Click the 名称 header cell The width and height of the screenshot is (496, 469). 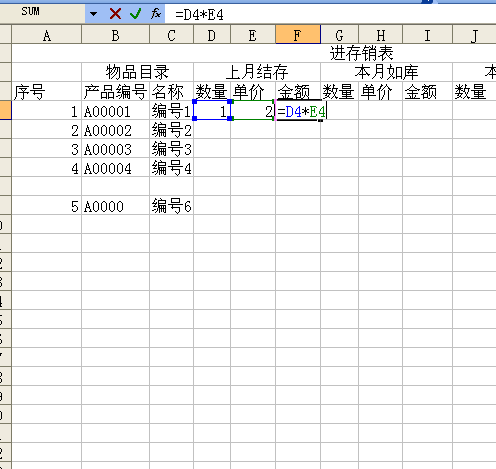tap(171, 91)
